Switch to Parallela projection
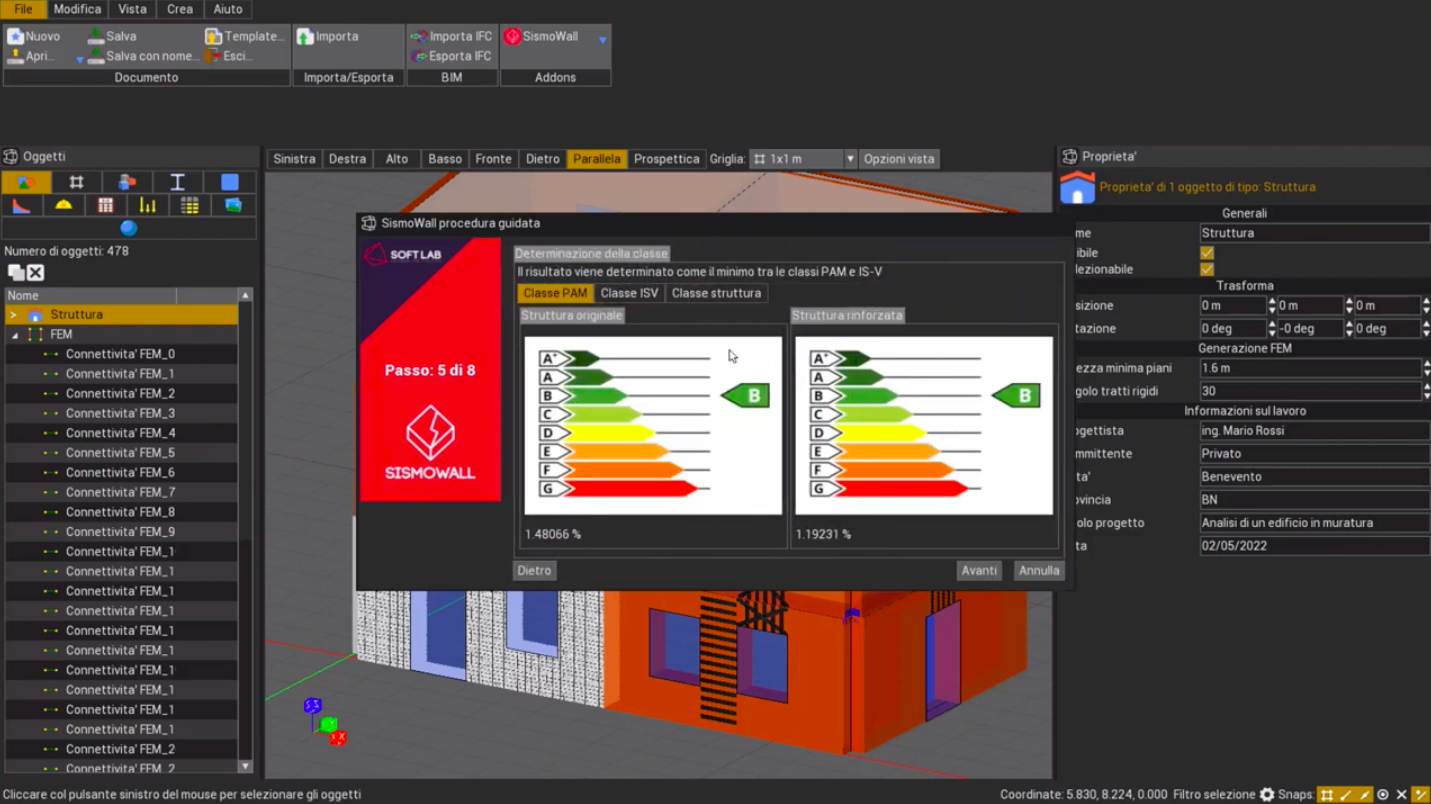 [596, 159]
